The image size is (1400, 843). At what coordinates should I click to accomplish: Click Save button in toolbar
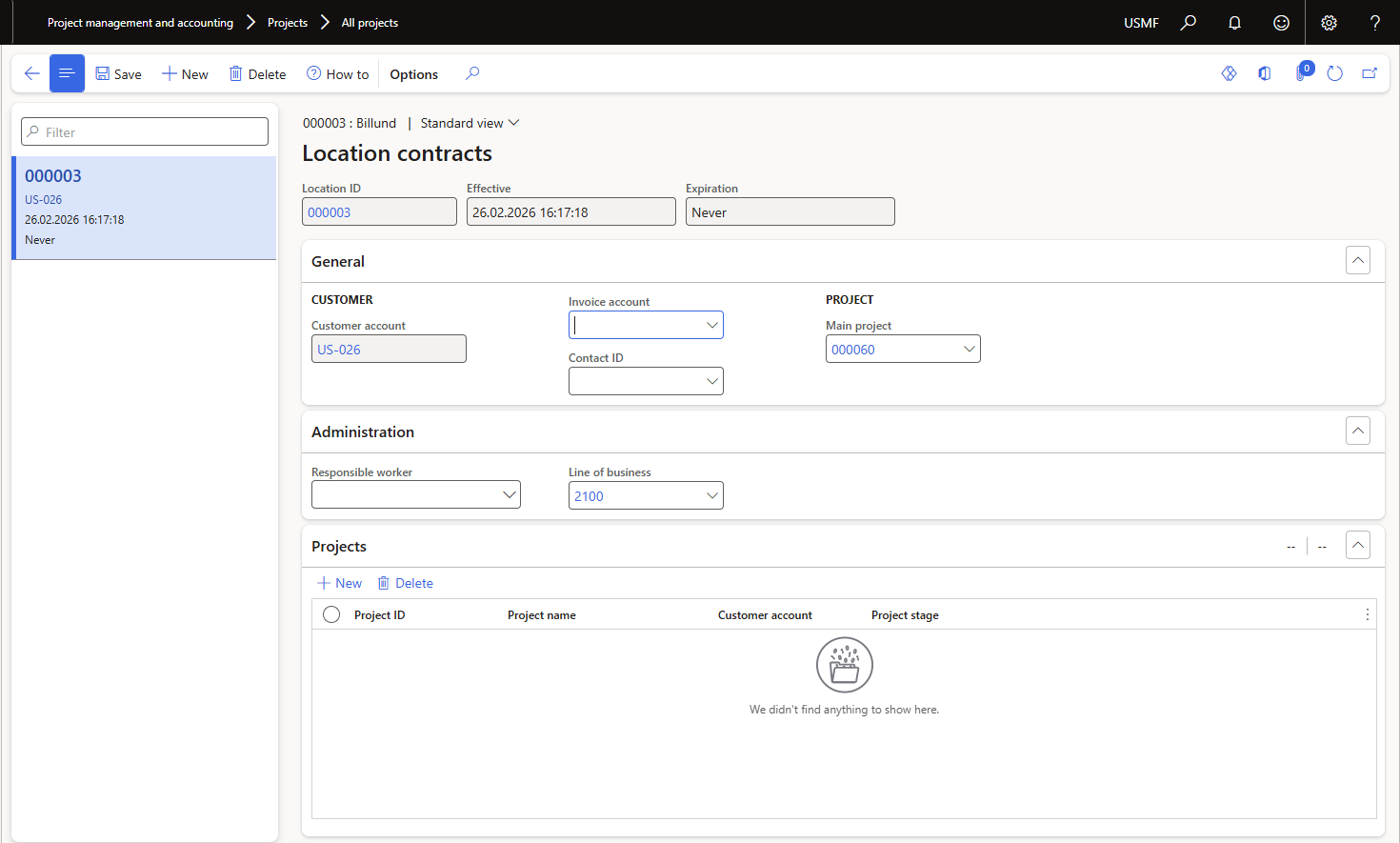tap(118, 74)
